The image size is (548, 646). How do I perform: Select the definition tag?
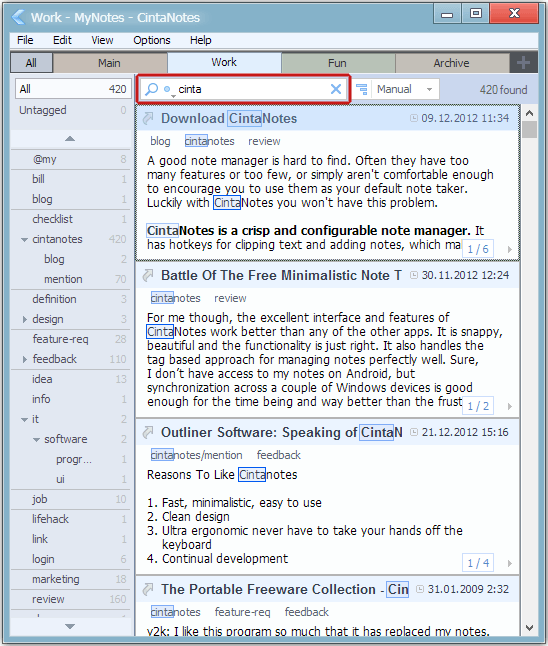click(x=71, y=299)
